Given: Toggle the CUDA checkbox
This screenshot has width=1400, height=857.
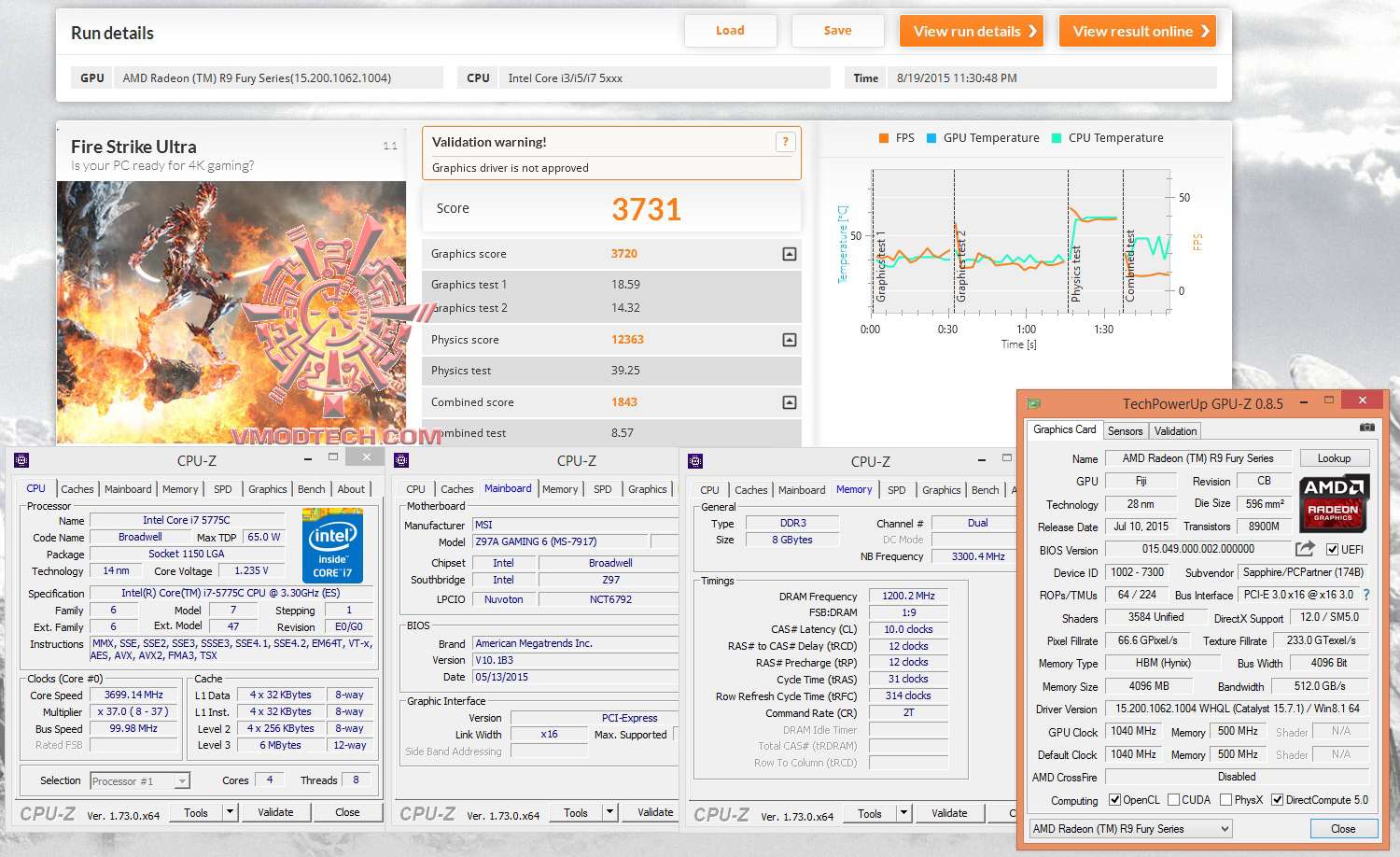Looking at the screenshot, I should (1173, 800).
